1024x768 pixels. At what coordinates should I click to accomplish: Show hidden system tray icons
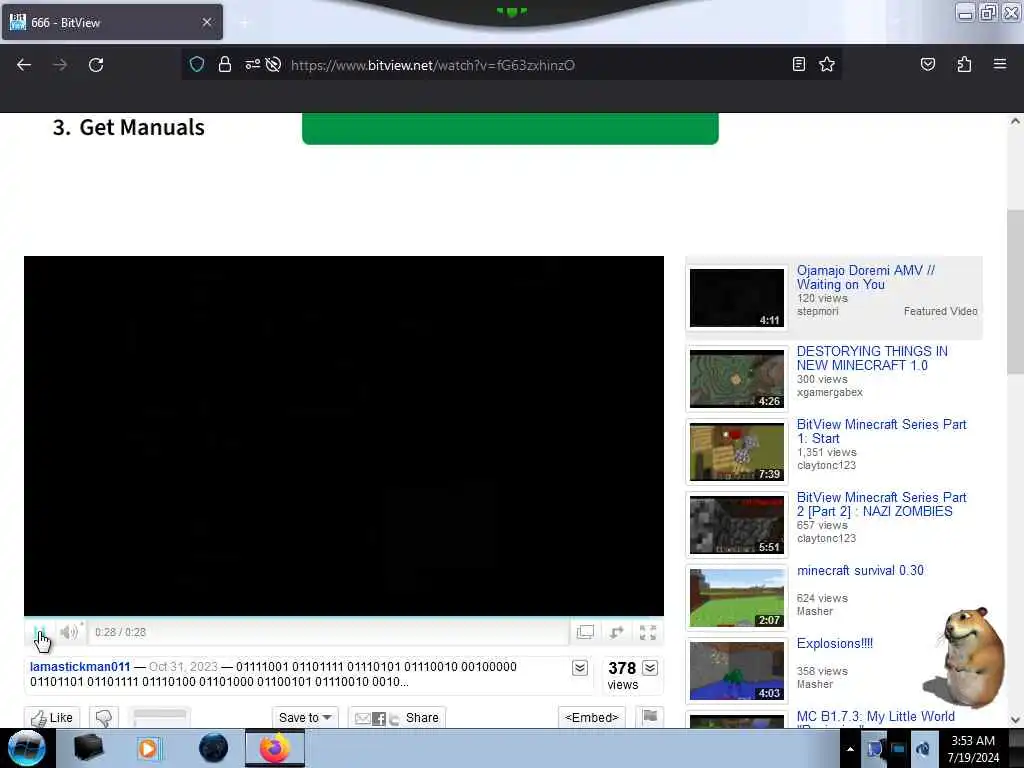point(850,749)
